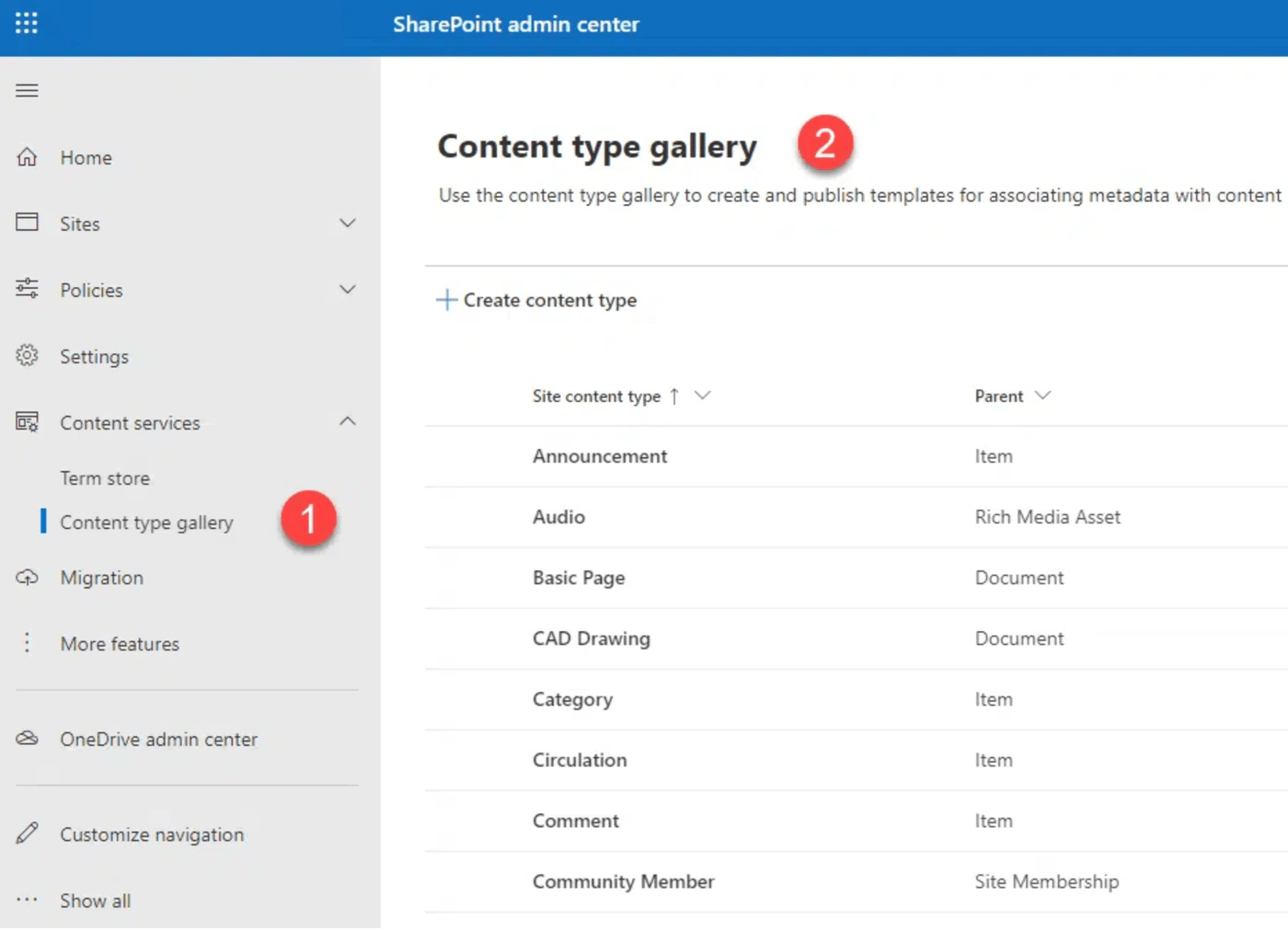Open the Category content type
Image resolution: width=1288 pixels, height=931 pixels.
click(572, 699)
